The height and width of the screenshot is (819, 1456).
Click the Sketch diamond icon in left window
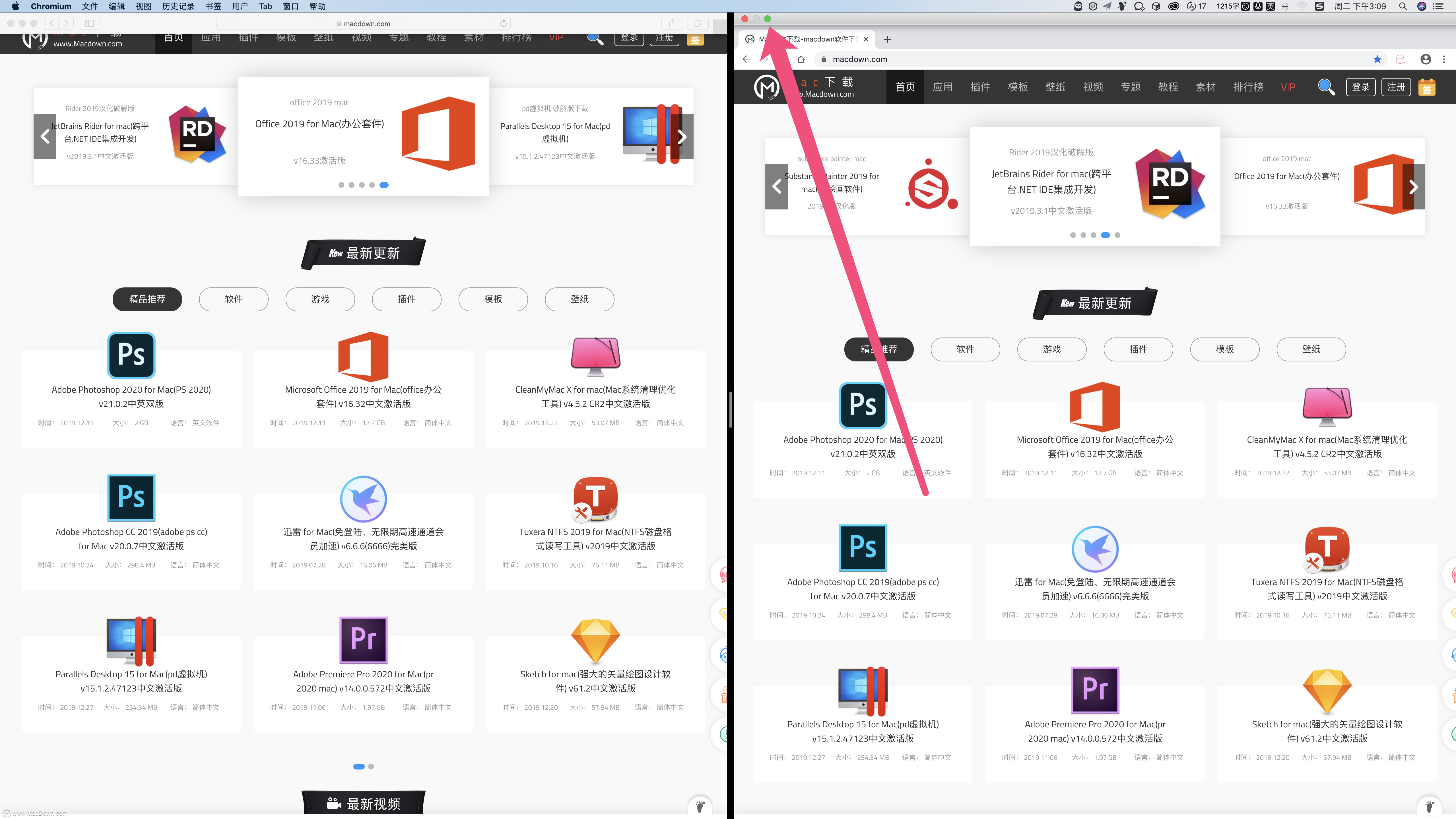(x=595, y=641)
